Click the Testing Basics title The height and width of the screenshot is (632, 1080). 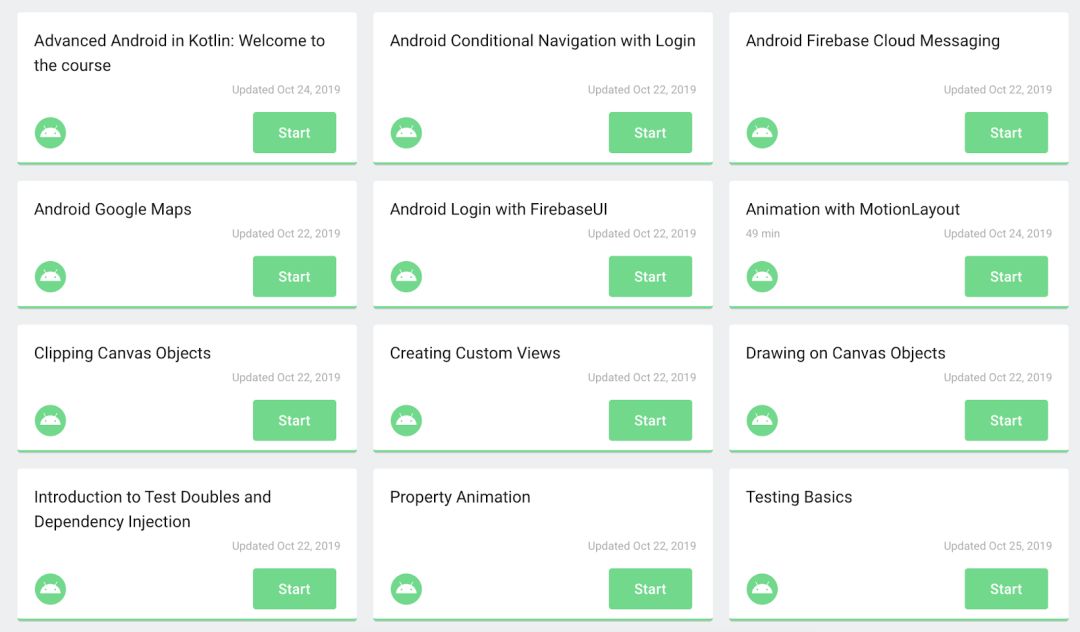point(799,497)
